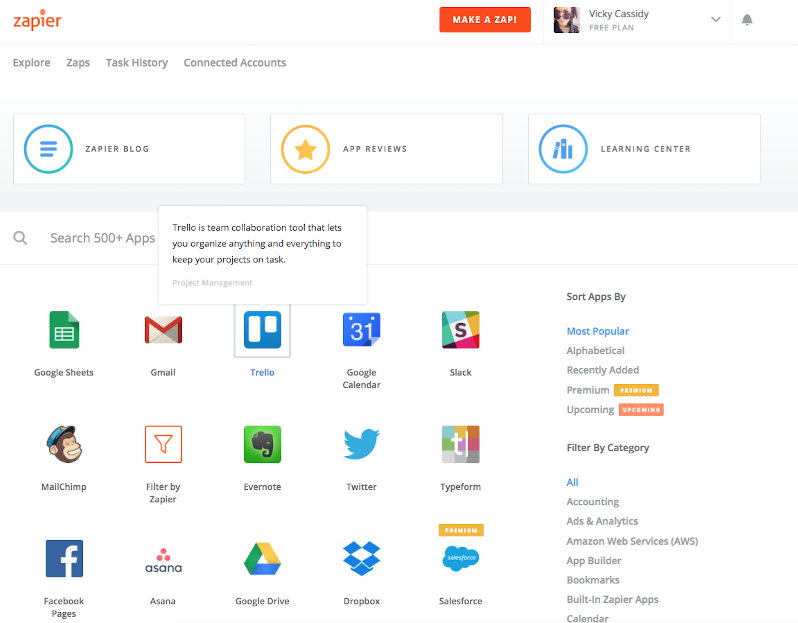Open the MailChimp monkey icon
798x623 pixels.
[64, 444]
